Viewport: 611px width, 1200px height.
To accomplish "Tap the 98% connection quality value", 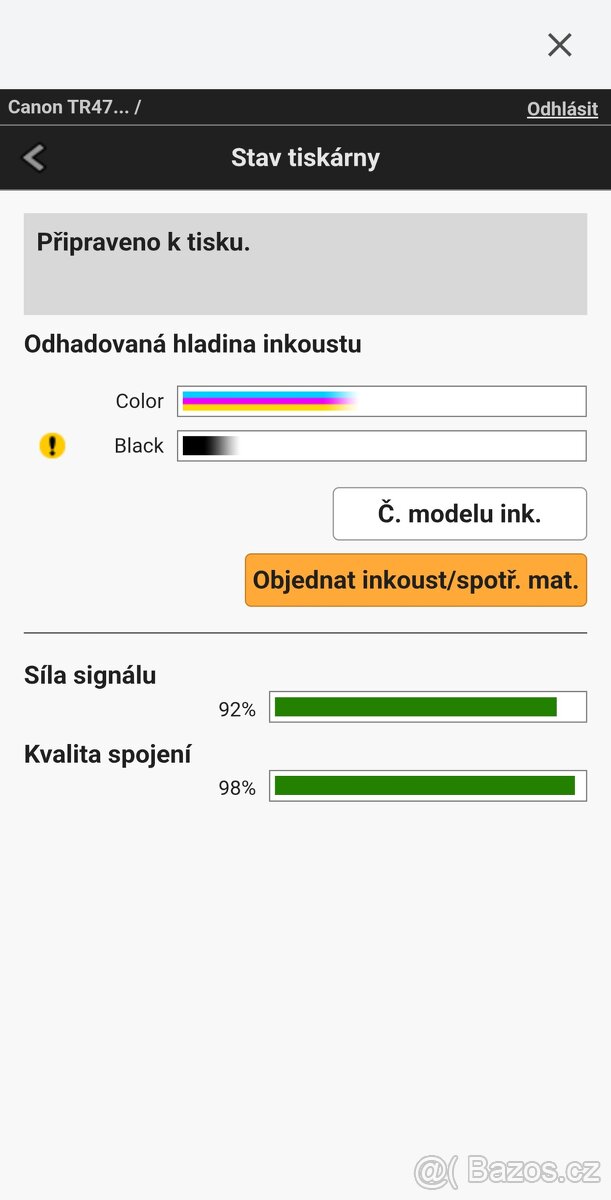I will 237,789.
